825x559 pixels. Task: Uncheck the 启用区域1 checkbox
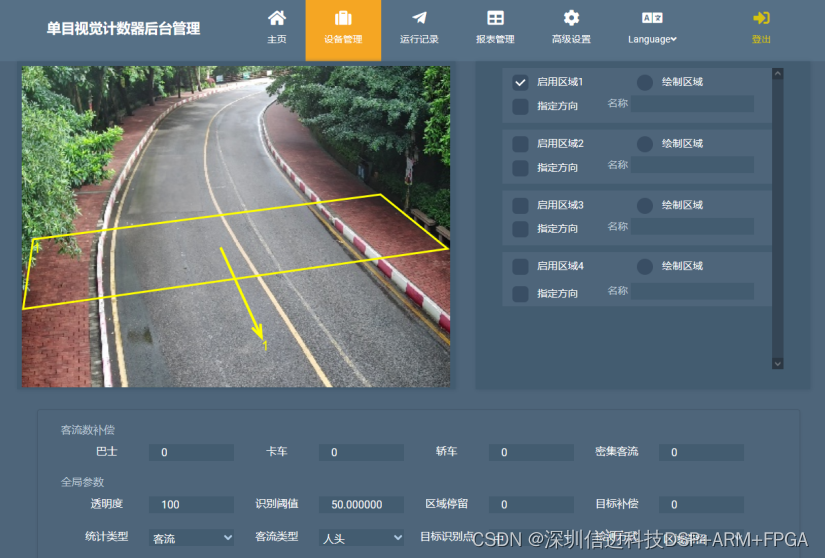(x=520, y=82)
